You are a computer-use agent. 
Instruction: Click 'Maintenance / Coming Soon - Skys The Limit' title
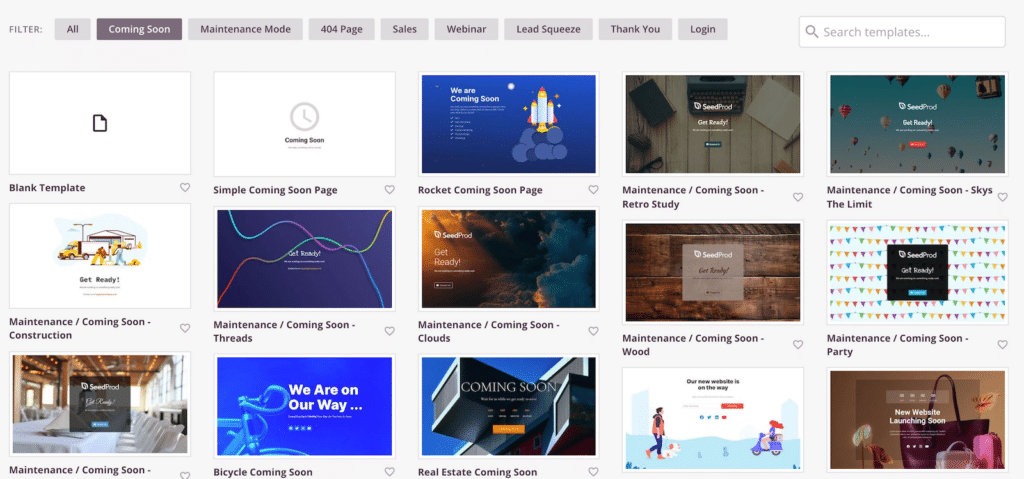point(910,197)
